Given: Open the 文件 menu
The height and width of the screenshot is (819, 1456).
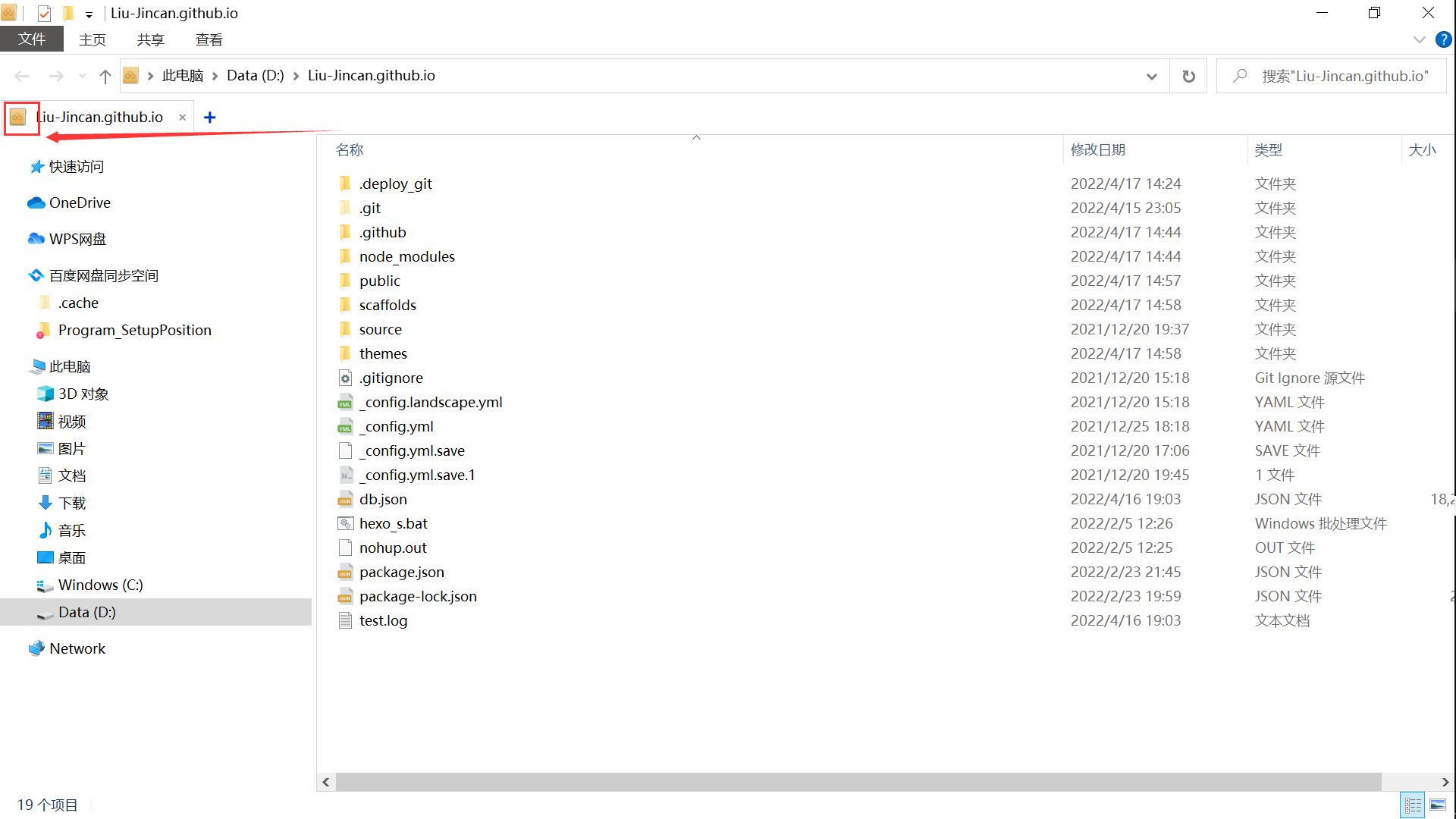Looking at the screenshot, I should pyautogui.click(x=32, y=39).
